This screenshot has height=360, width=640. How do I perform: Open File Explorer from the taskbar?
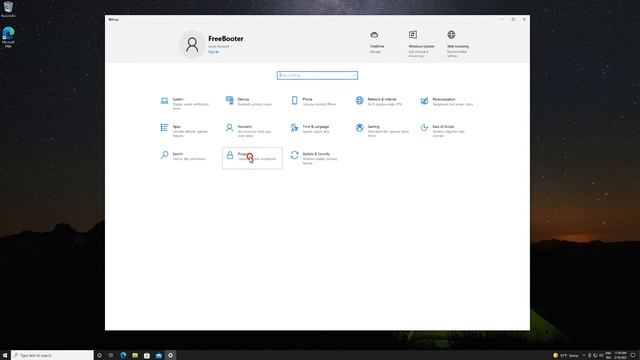click(135, 356)
